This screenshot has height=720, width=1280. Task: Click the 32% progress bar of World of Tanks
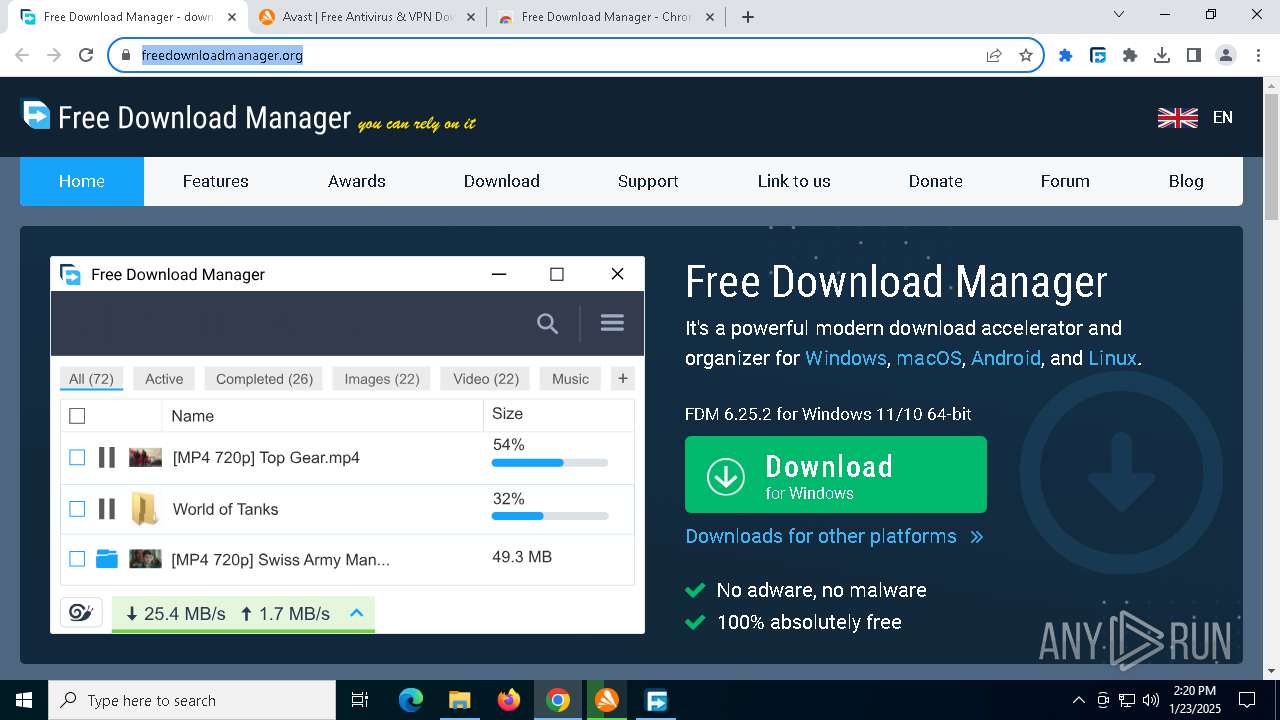[550, 516]
